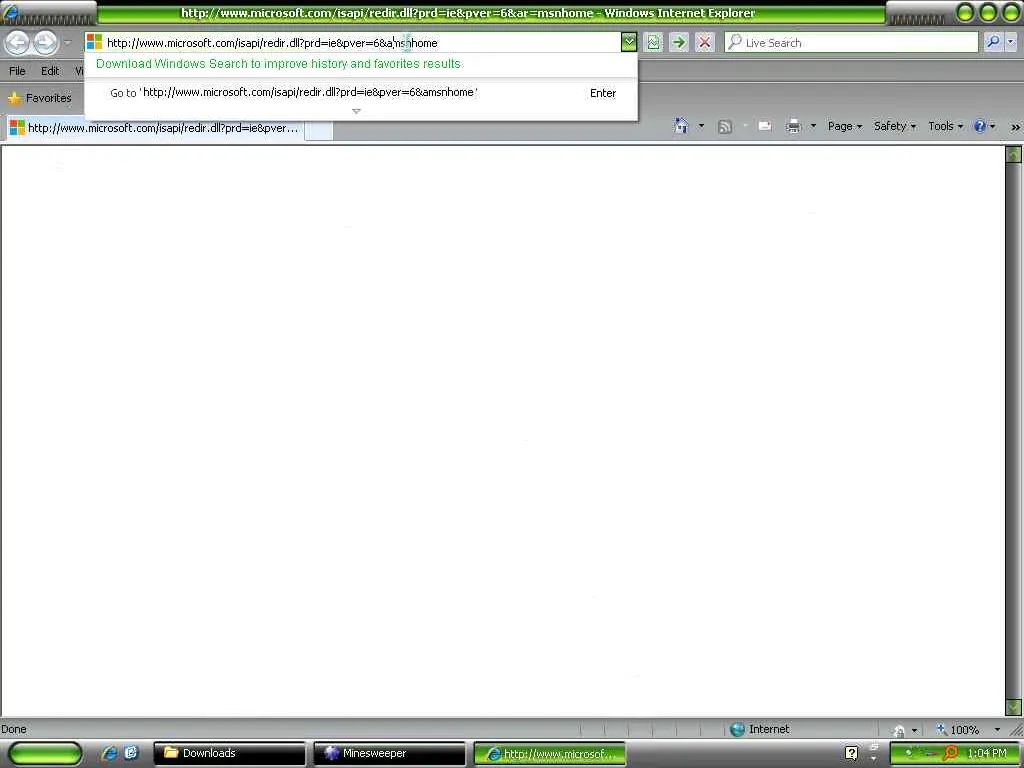Expand the command bar overflow chevron

point(1015,127)
